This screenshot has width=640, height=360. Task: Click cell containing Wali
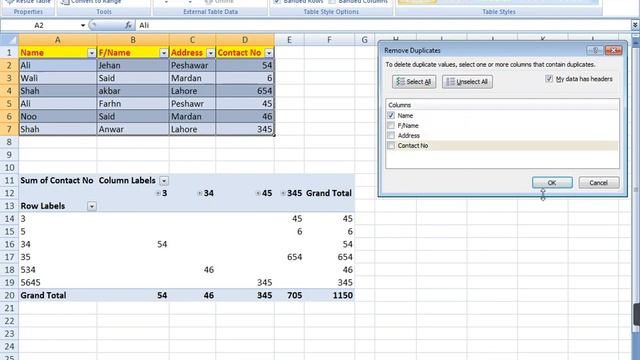(x=58, y=78)
